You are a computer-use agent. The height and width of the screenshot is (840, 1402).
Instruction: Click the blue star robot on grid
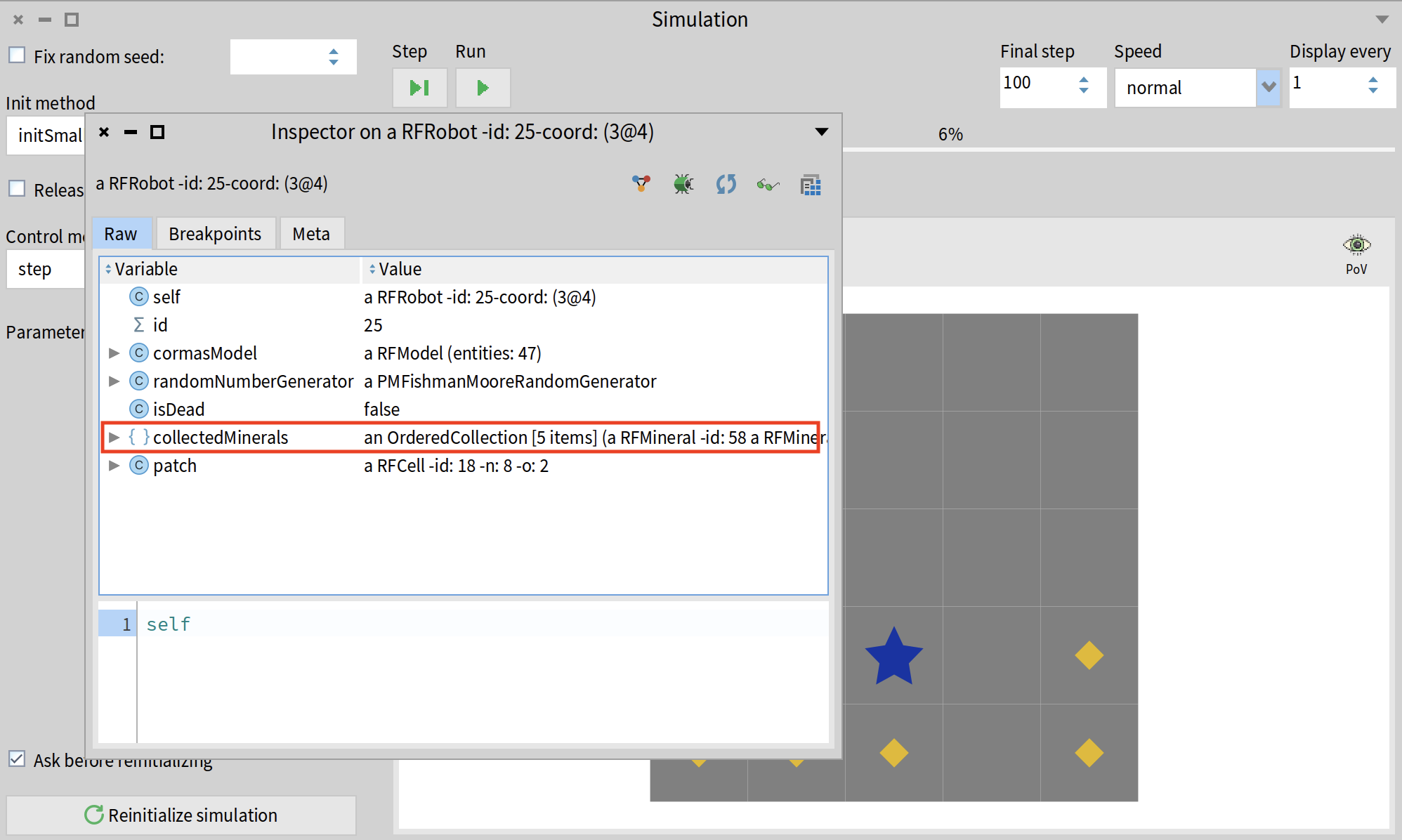point(893,657)
